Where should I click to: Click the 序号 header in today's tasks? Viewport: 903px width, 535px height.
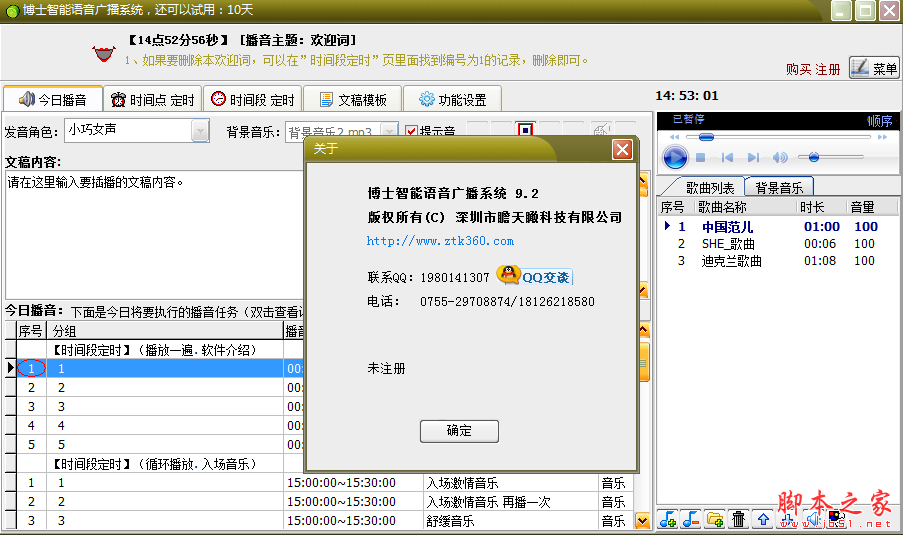[x=31, y=331]
